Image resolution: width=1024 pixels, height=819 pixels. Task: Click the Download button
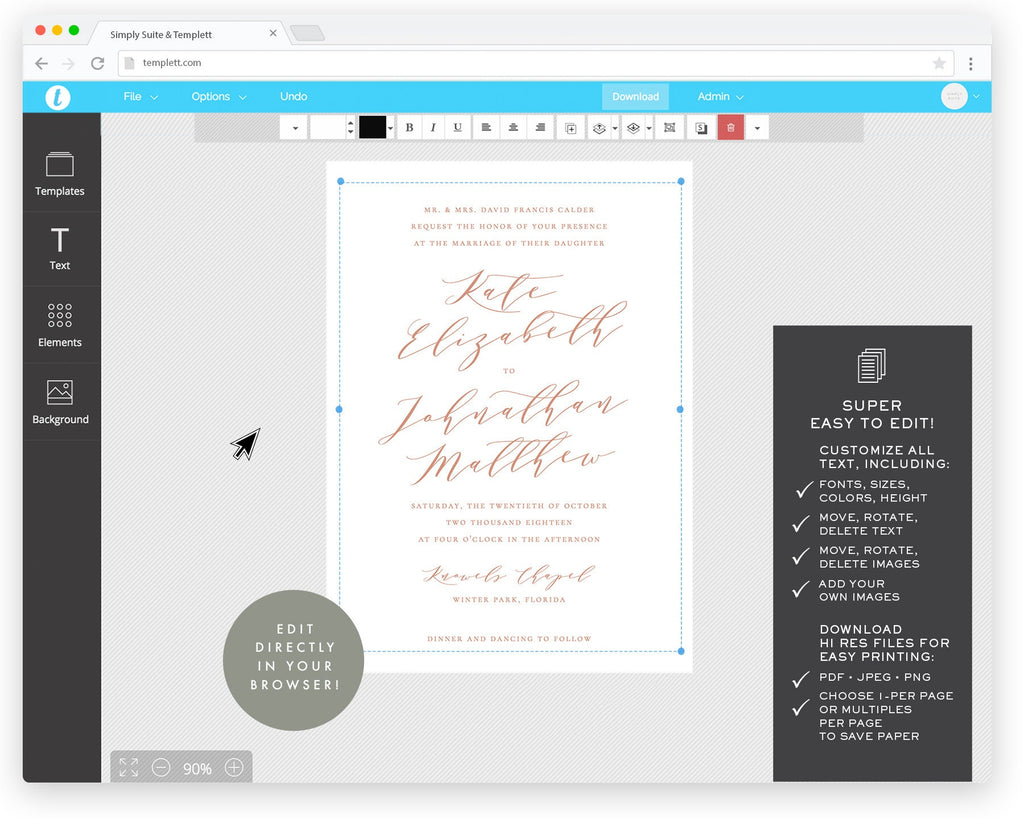(635, 97)
